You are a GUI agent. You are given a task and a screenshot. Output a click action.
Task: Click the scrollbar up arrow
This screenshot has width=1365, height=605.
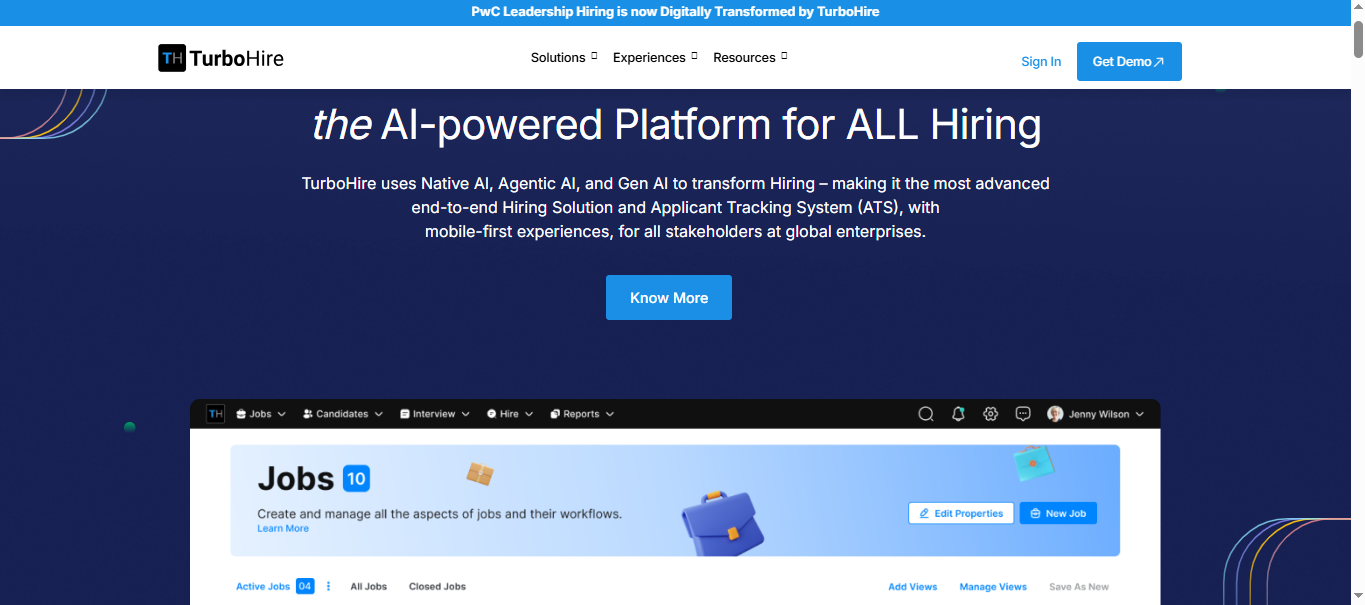pyautogui.click(x=1358, y=8)
